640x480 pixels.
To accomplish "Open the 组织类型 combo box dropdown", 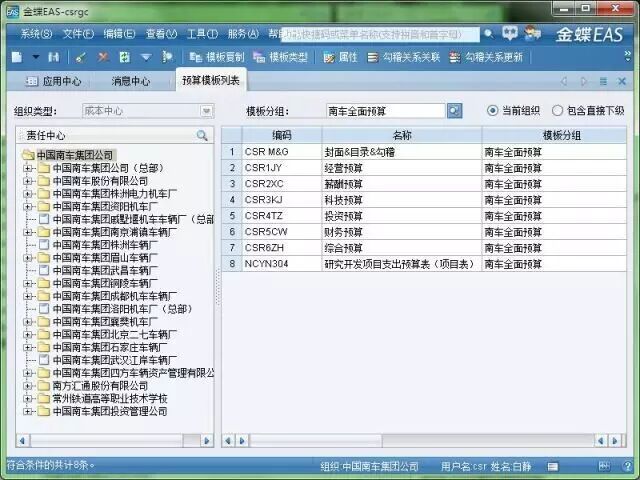I will pos(207,111).
